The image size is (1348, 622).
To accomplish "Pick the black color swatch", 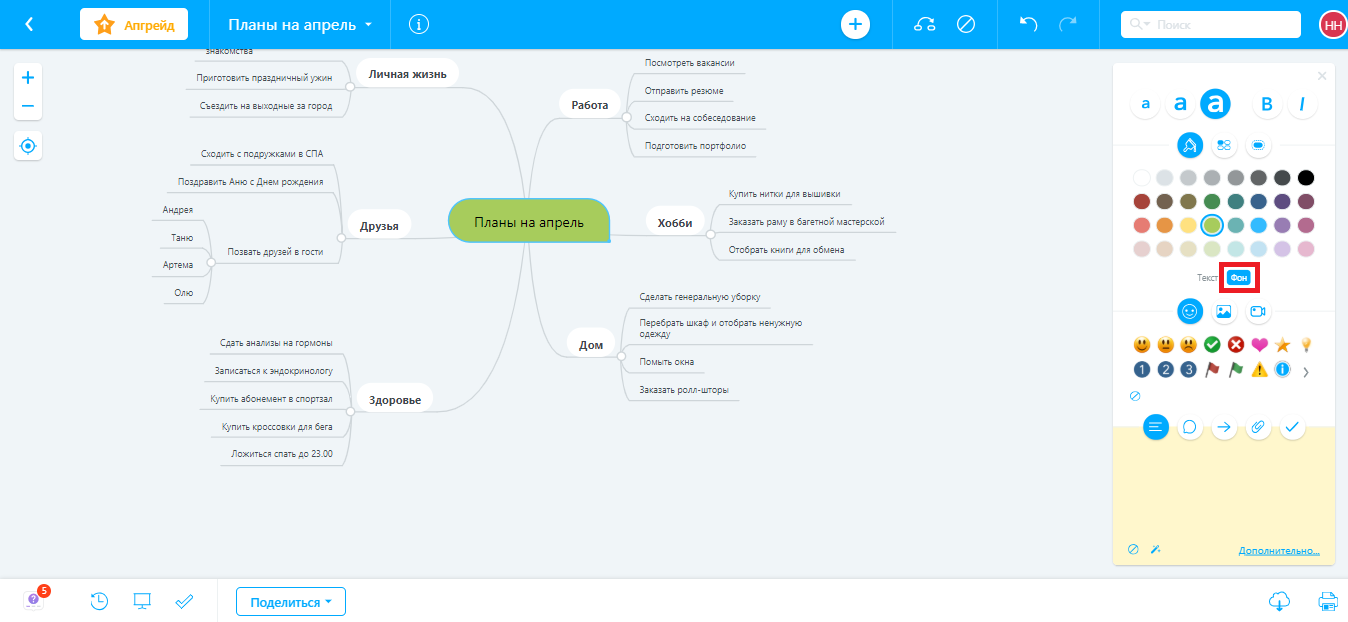I will coord(1305,178).
